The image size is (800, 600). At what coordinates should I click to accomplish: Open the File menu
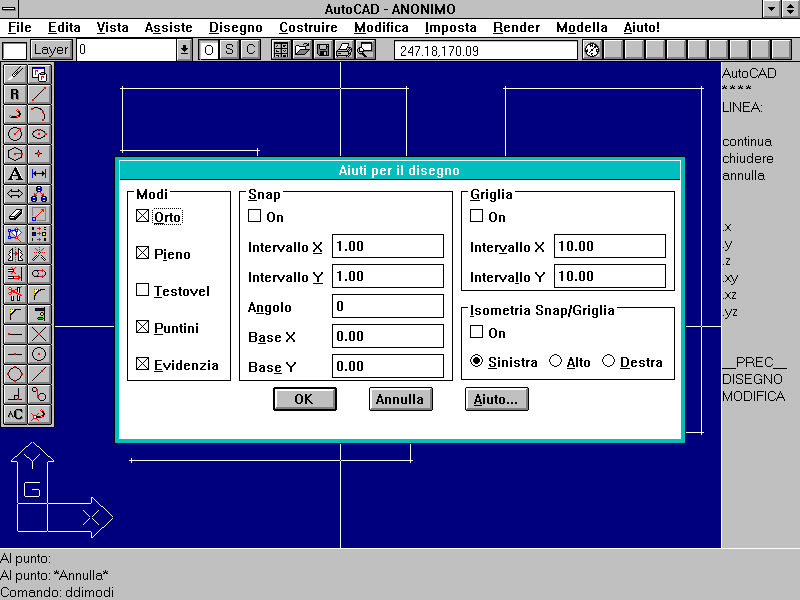[20, 27]
